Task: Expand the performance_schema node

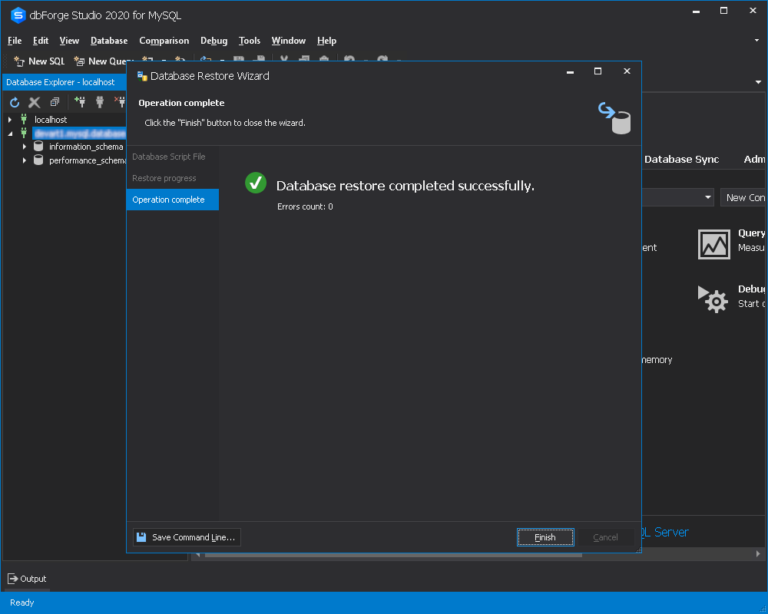Action: 24,160
